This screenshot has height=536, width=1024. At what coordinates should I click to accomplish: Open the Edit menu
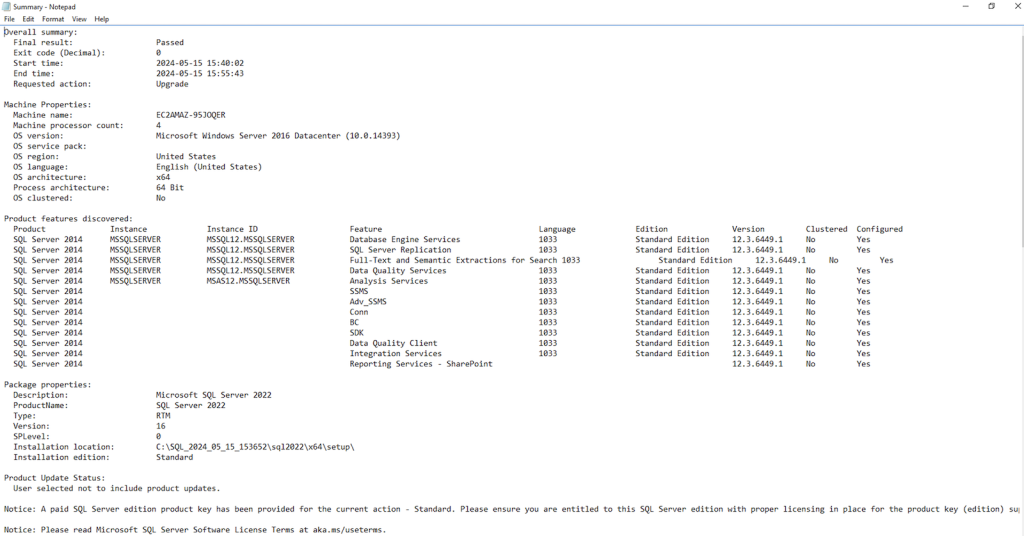click(x=28, y=19)
